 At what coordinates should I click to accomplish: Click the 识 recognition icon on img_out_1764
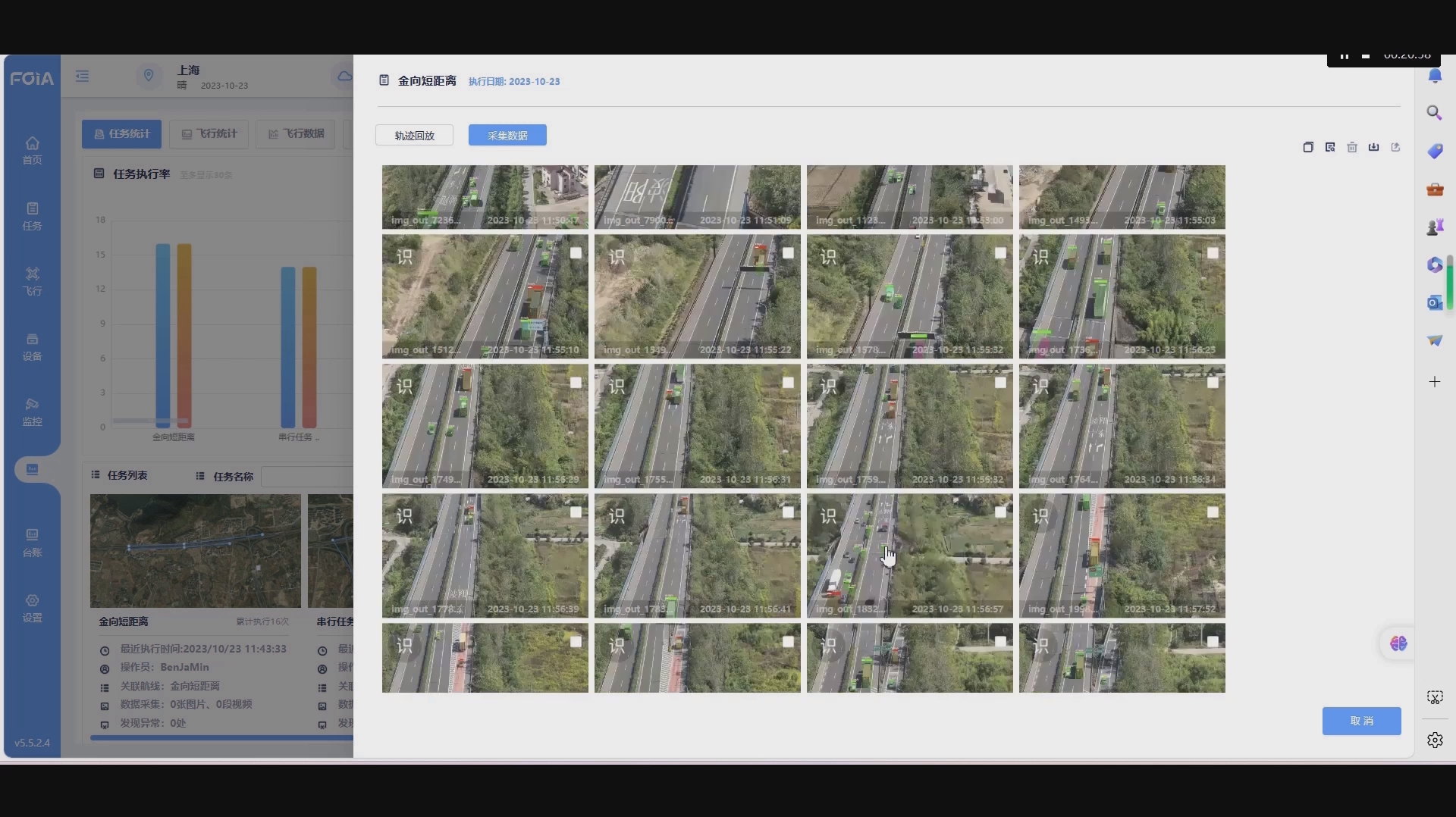(1041, 387)
